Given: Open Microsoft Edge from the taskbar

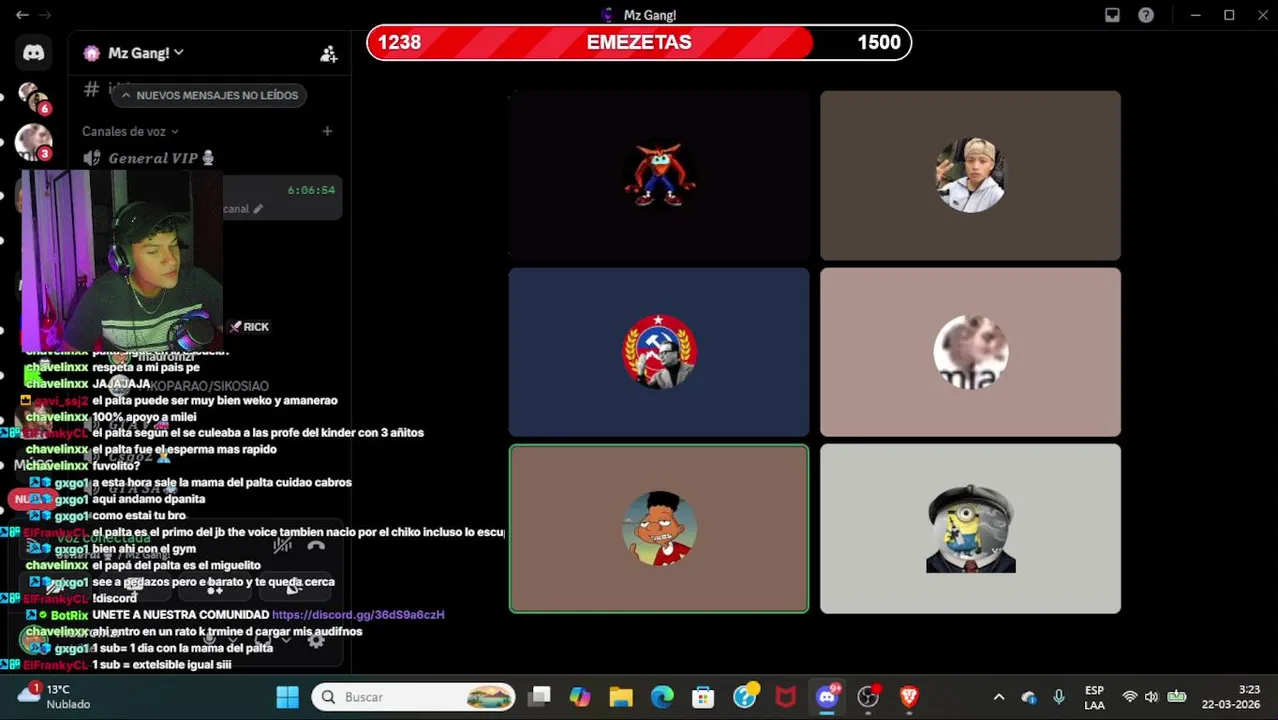Looking at the screenshot, I should (x=662, y=697).
